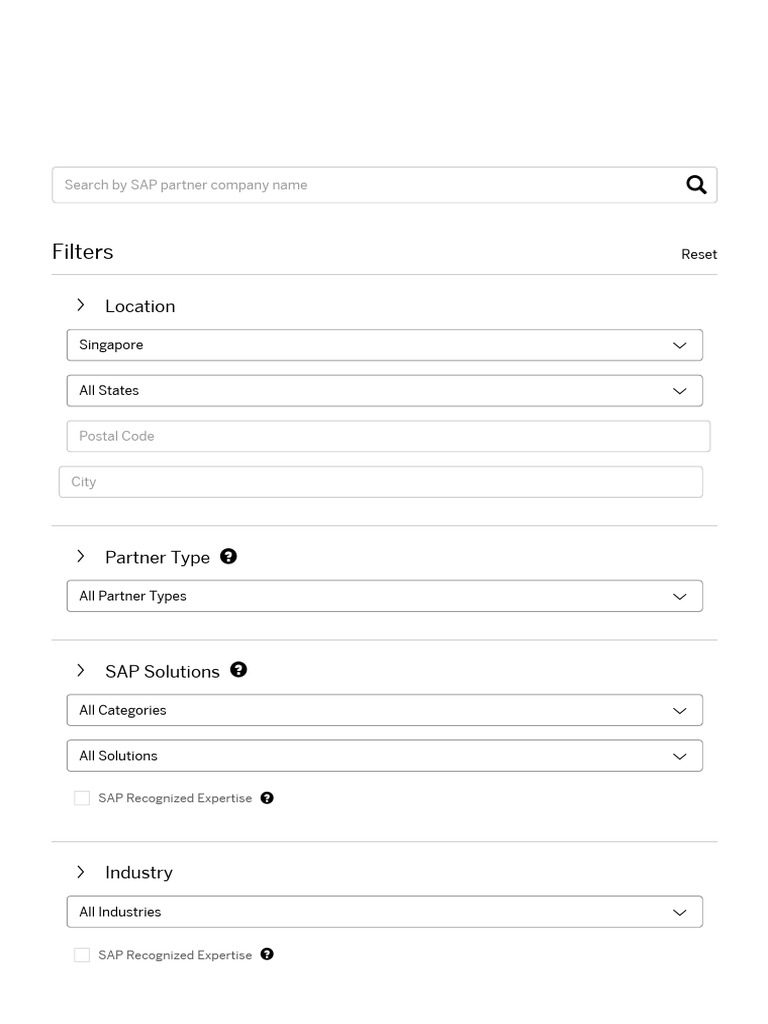The height and width of the screenshot is (1024, 768).
Task: Click the magnifying glass search icon
Action: (x=696, y=185)
